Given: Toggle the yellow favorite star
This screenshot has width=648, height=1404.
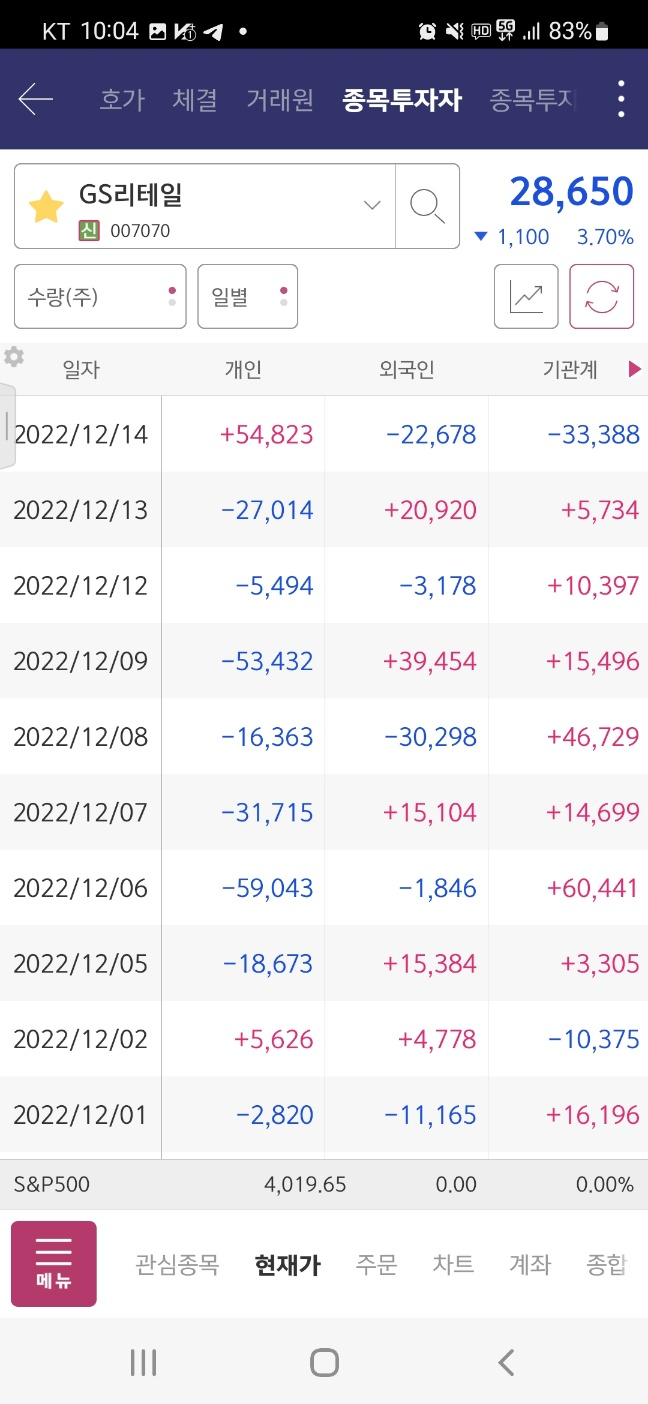Looking at the screenshot, I should point(46,207).
